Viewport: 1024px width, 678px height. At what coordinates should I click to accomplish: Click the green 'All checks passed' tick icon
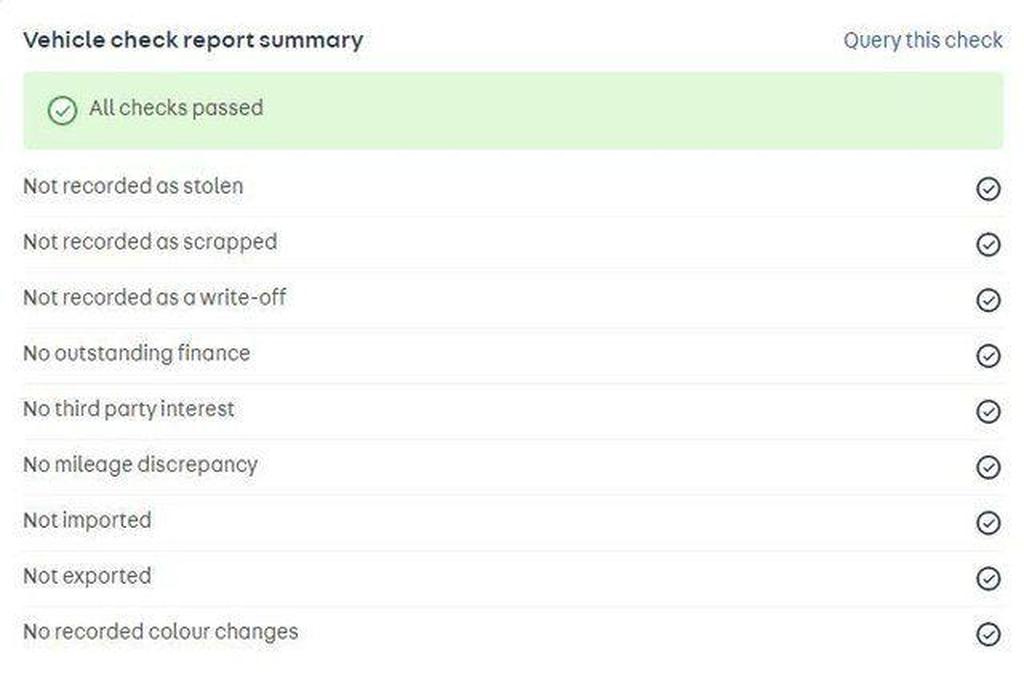pos(62,110)
